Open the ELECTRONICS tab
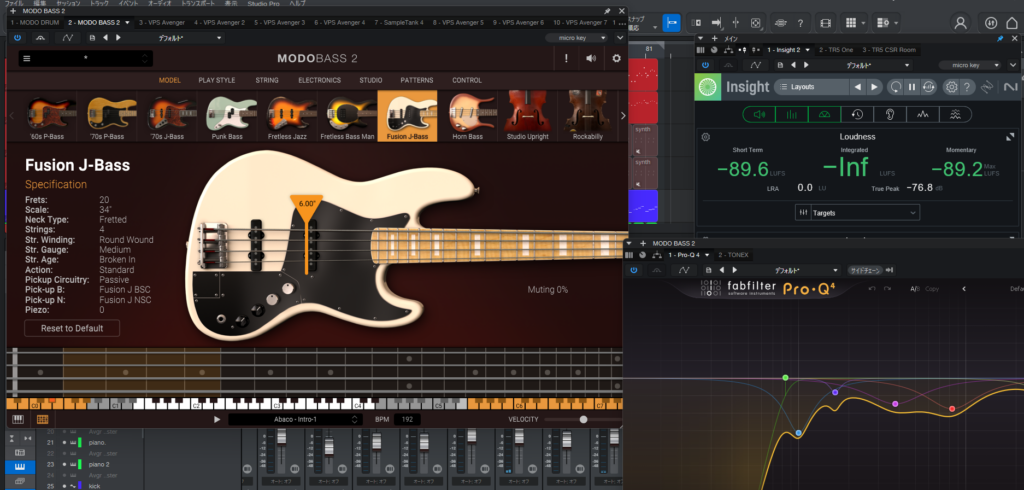This screenshot has width=1024, height=490. [x=319, y=80]
